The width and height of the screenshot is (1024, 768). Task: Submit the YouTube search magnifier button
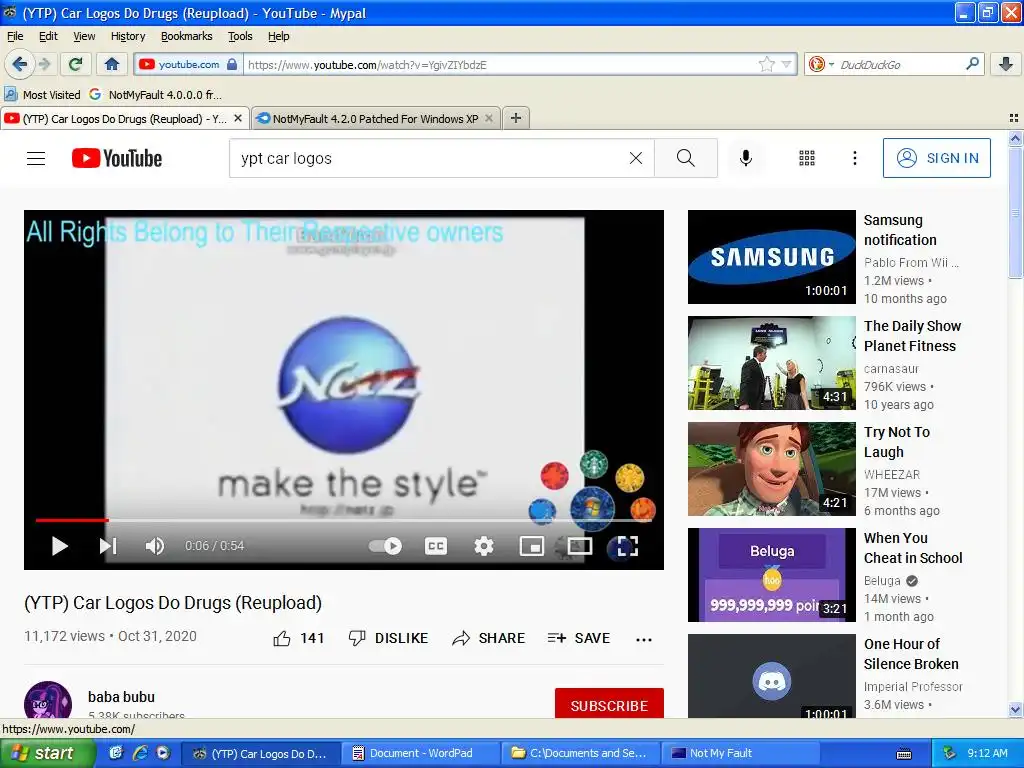click(686, 158)
